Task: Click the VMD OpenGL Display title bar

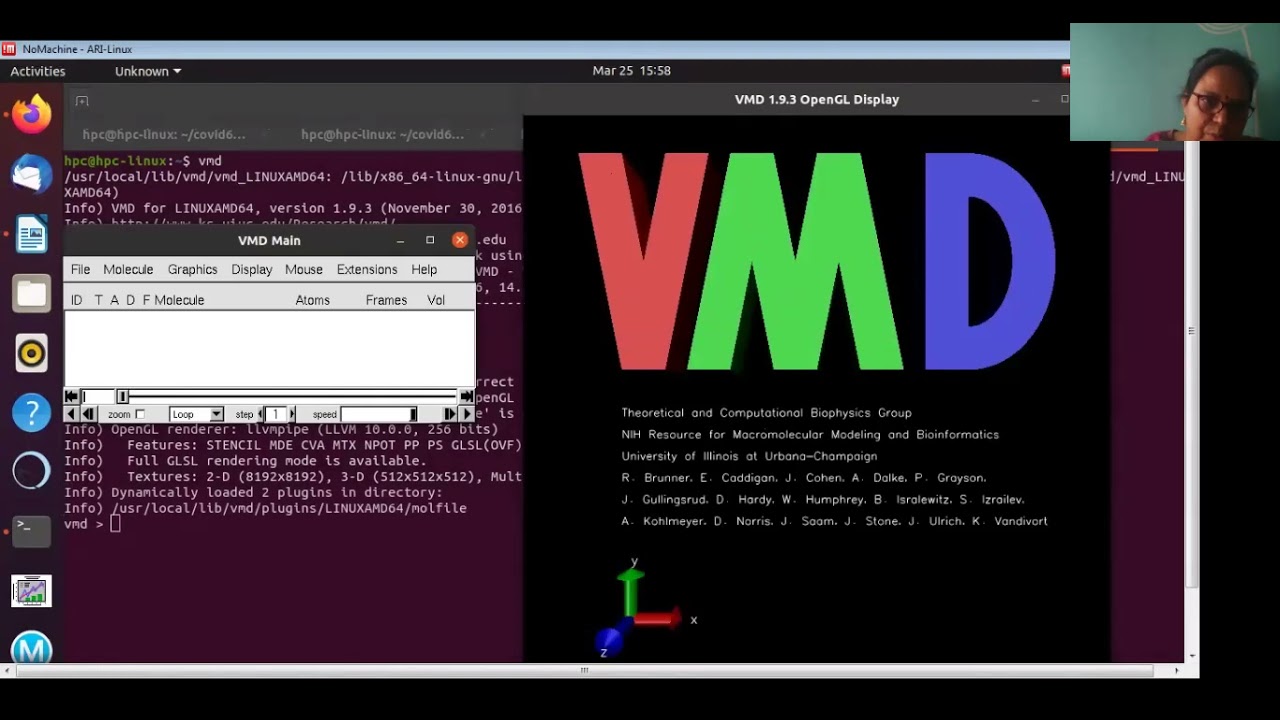Action: coord(816,99)
